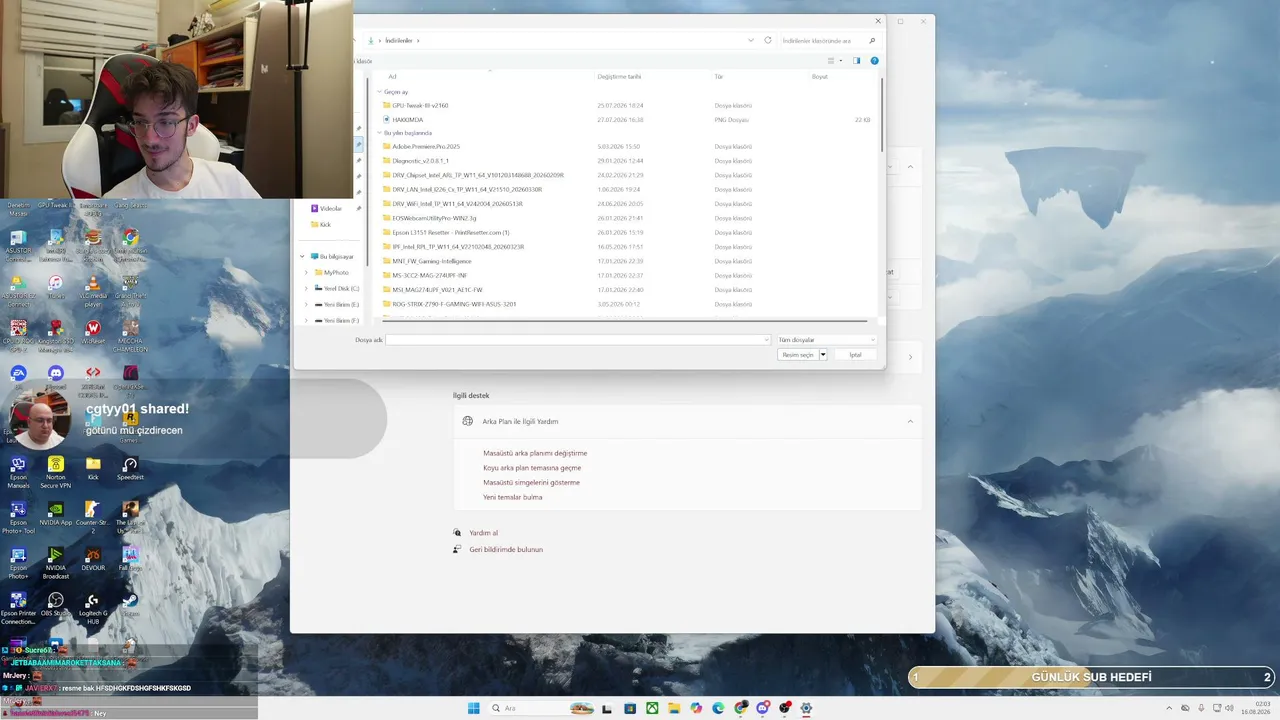Open the Dosya adı filename dropdown arrow
The height and width of the screenshot is (720, 1280).
[767, 340]
